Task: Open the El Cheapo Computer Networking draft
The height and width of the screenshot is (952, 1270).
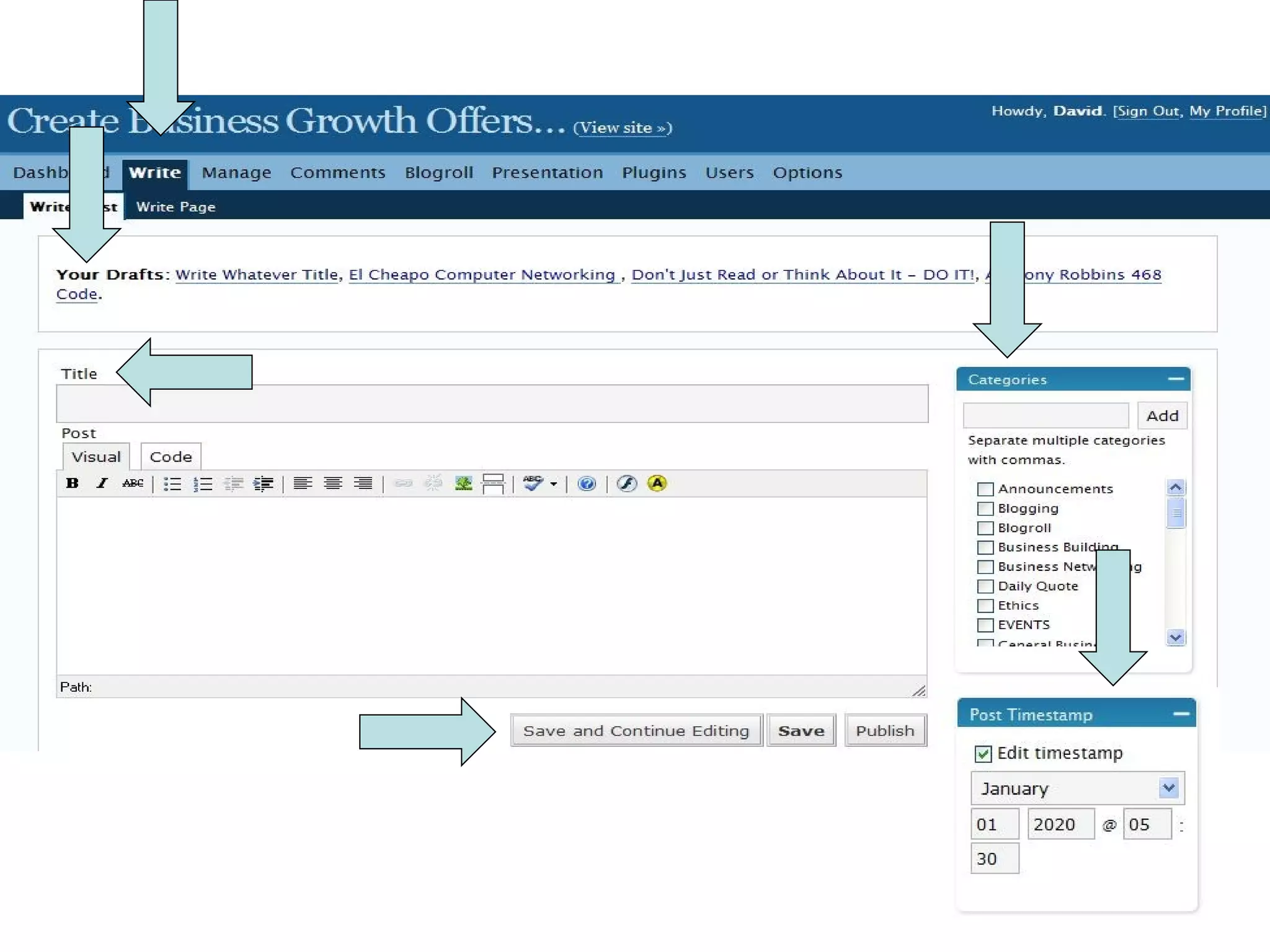Action: tap(482, 275)
